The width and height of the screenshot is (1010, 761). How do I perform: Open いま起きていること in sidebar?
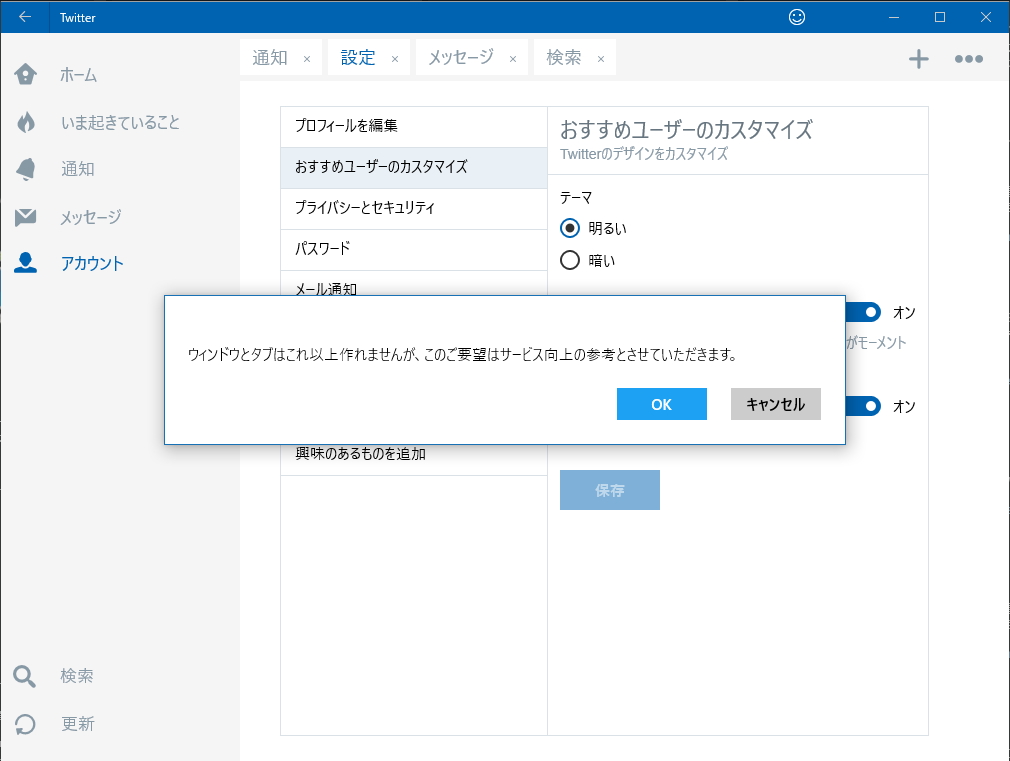coord(120,122)
